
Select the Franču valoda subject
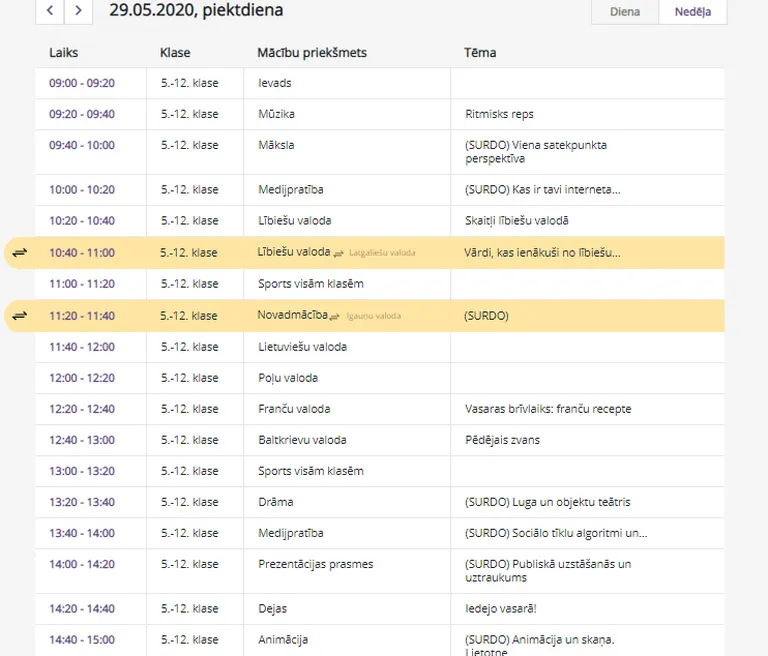294,409
